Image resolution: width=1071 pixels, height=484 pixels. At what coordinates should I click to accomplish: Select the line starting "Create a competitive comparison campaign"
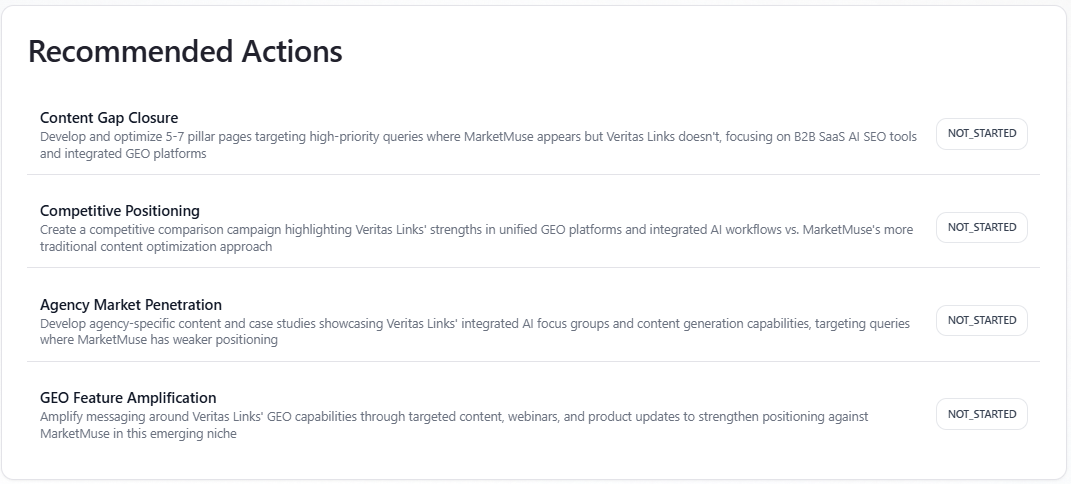(x=476, y=230)
